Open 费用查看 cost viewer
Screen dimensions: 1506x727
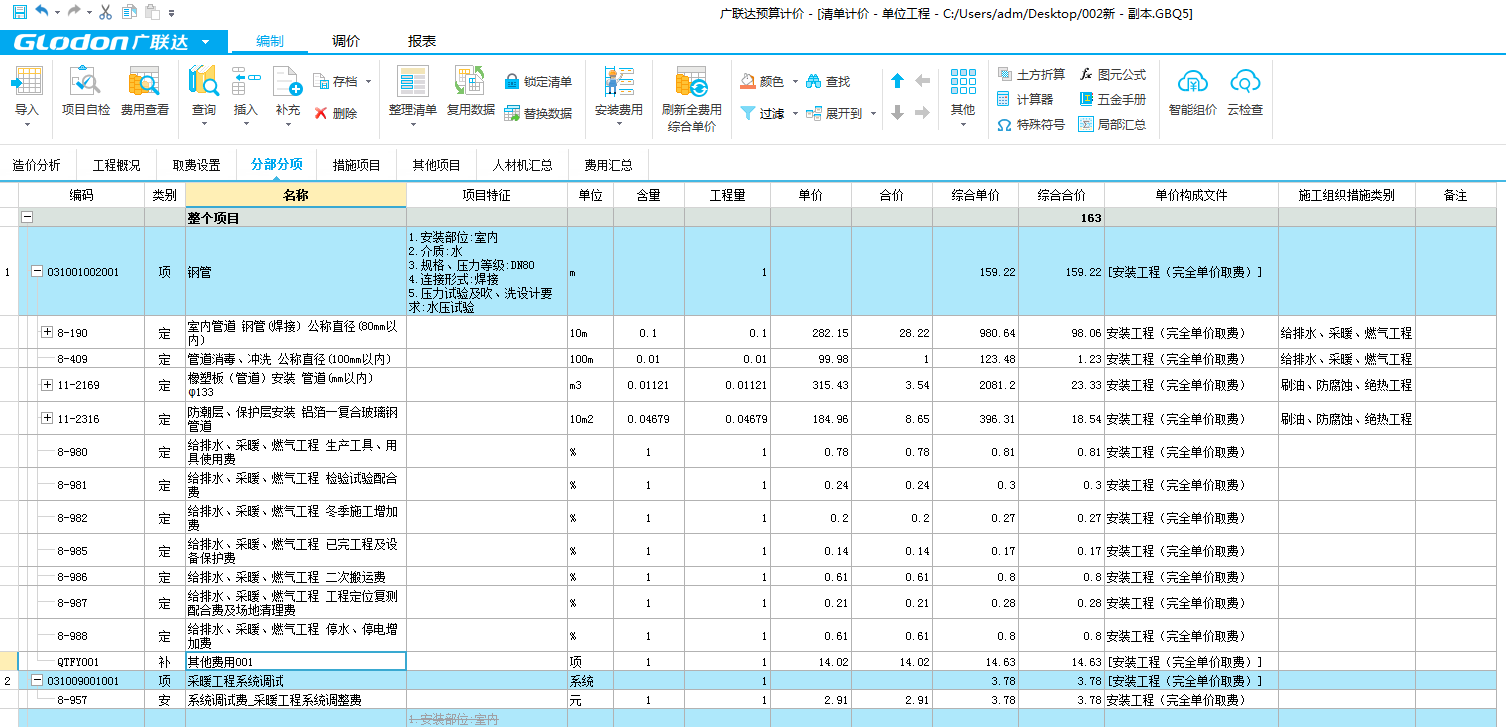145,90
